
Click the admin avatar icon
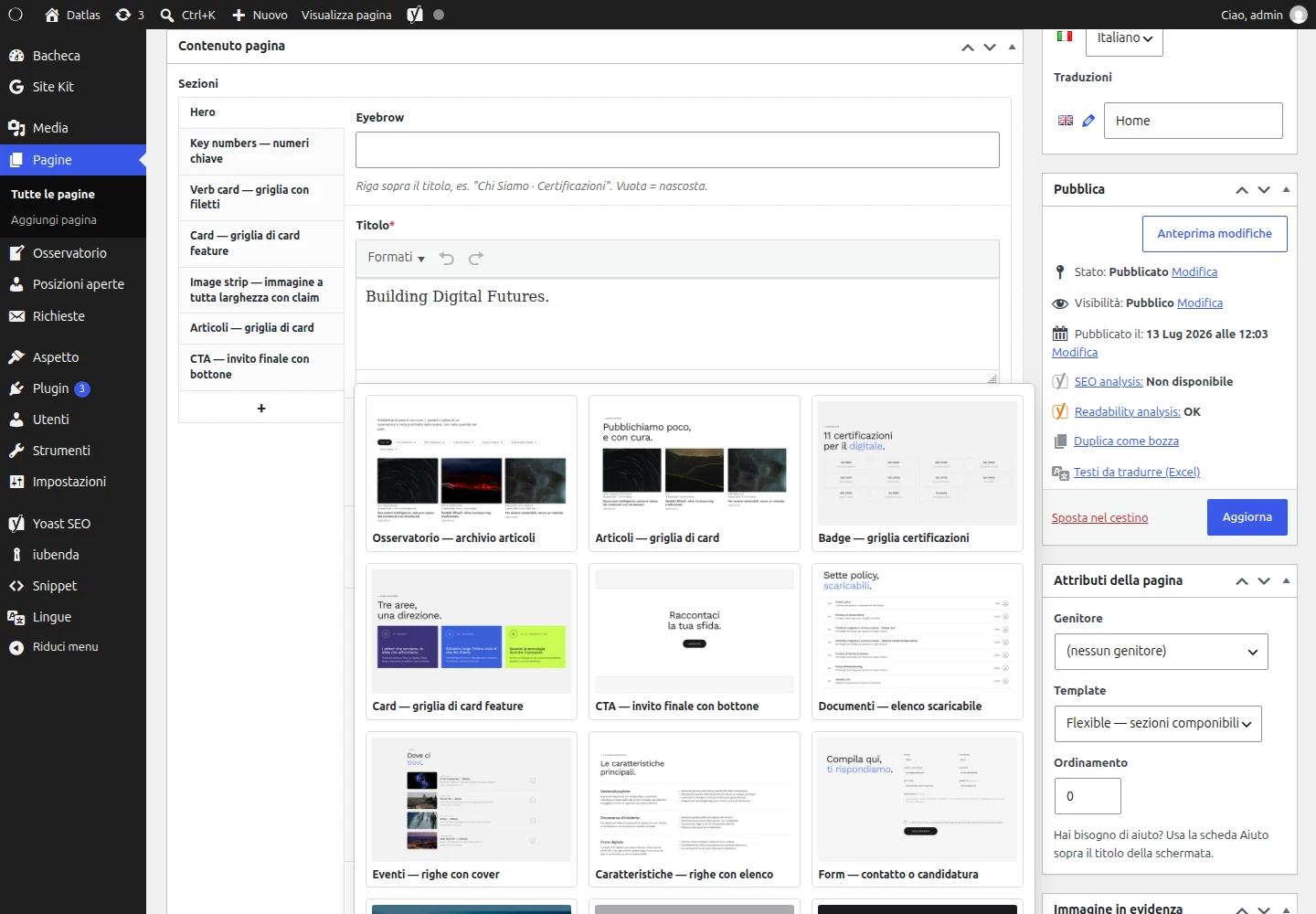pyautogui.click(x=1299, y=15)
